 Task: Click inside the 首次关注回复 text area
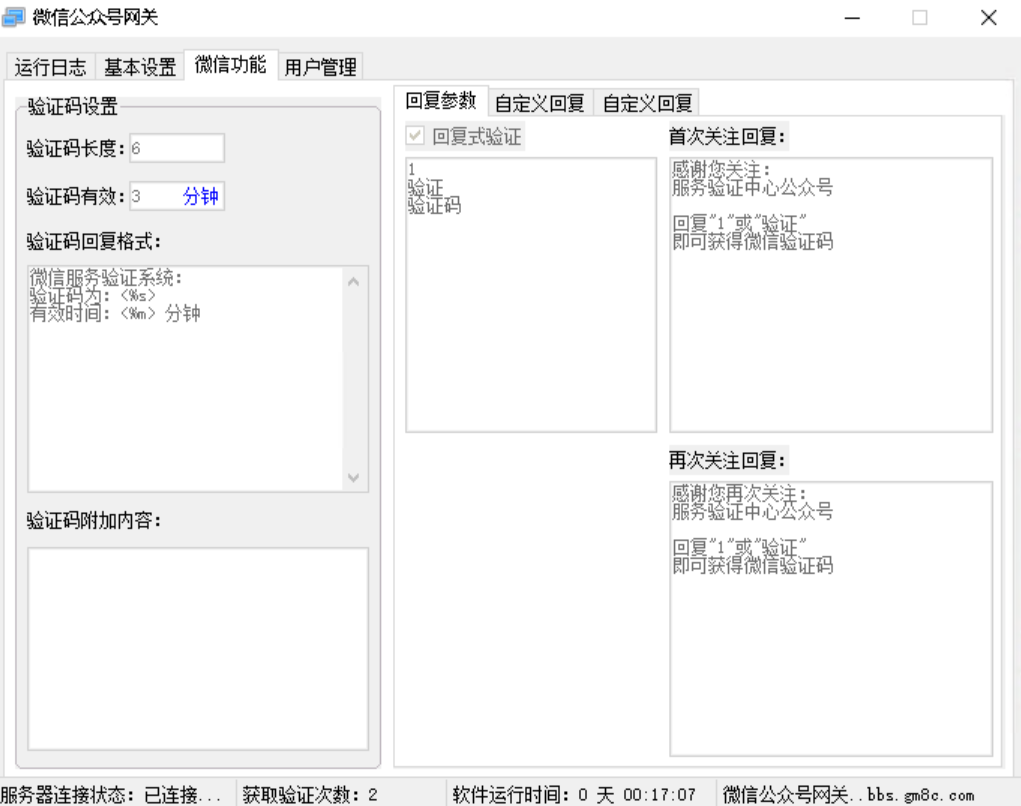coord(831,294)
